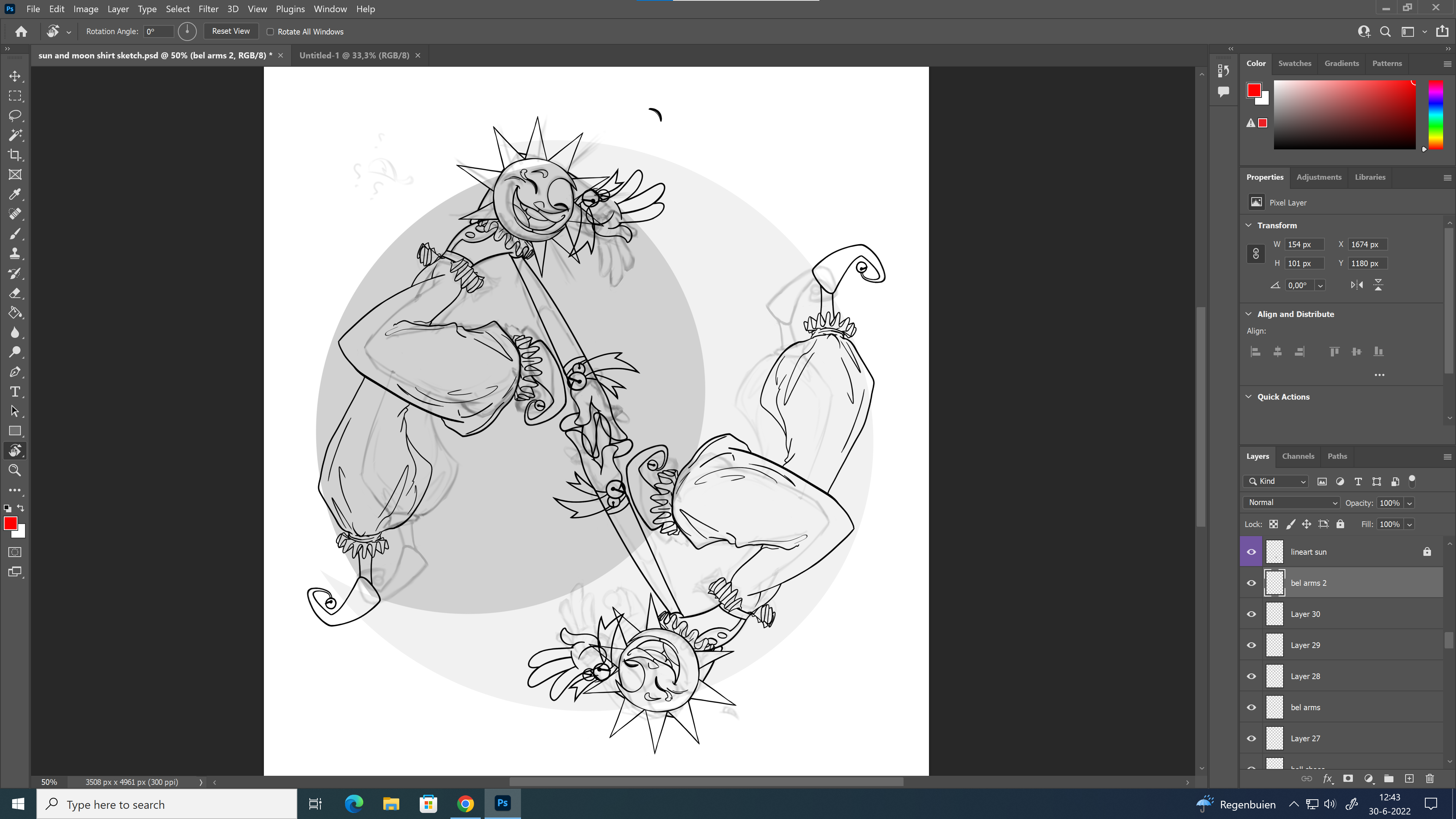Select the Lasso tool
Image resolution: width=1456 pixels, height=819 pixels.
point(15,115)
